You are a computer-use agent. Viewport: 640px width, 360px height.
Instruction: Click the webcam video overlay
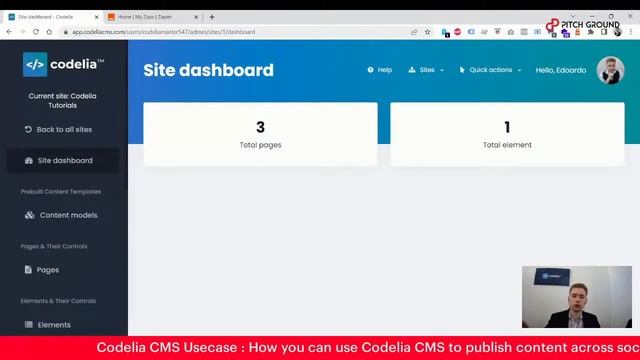pyautogui.click(x=577, y=297)
